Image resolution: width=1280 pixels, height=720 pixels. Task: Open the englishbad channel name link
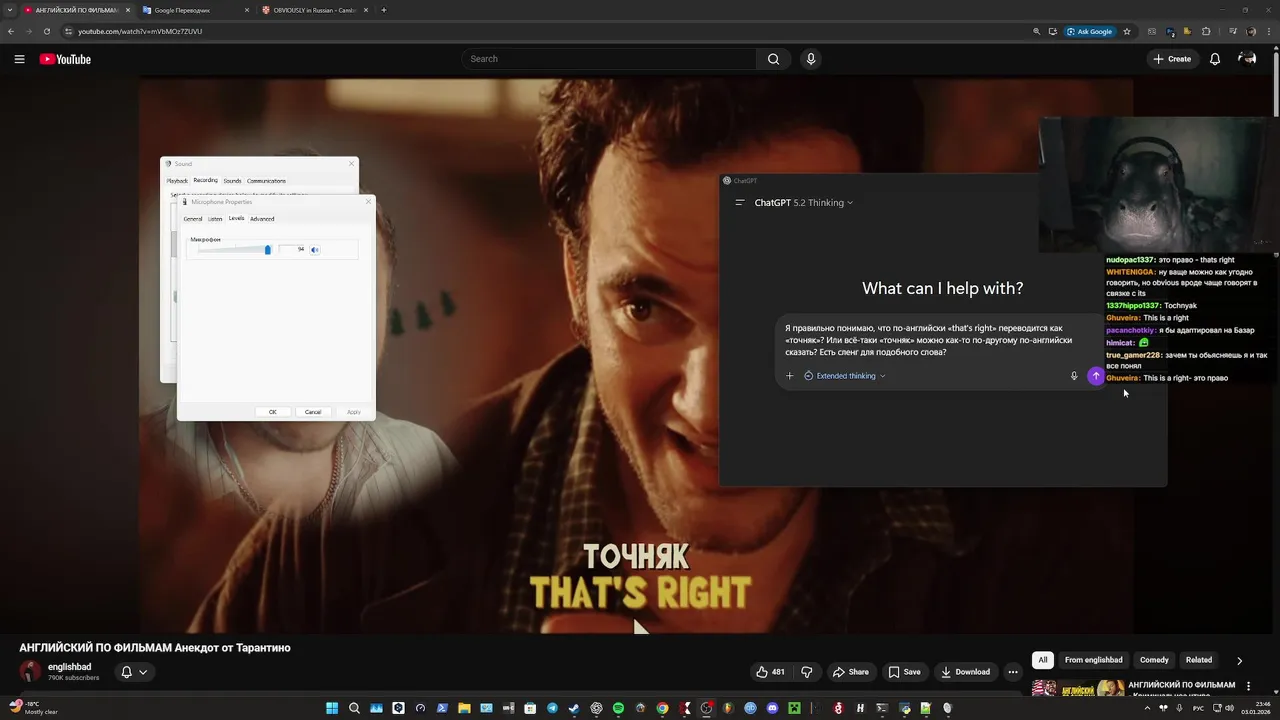pyautogui.click(x=69, y=667)
